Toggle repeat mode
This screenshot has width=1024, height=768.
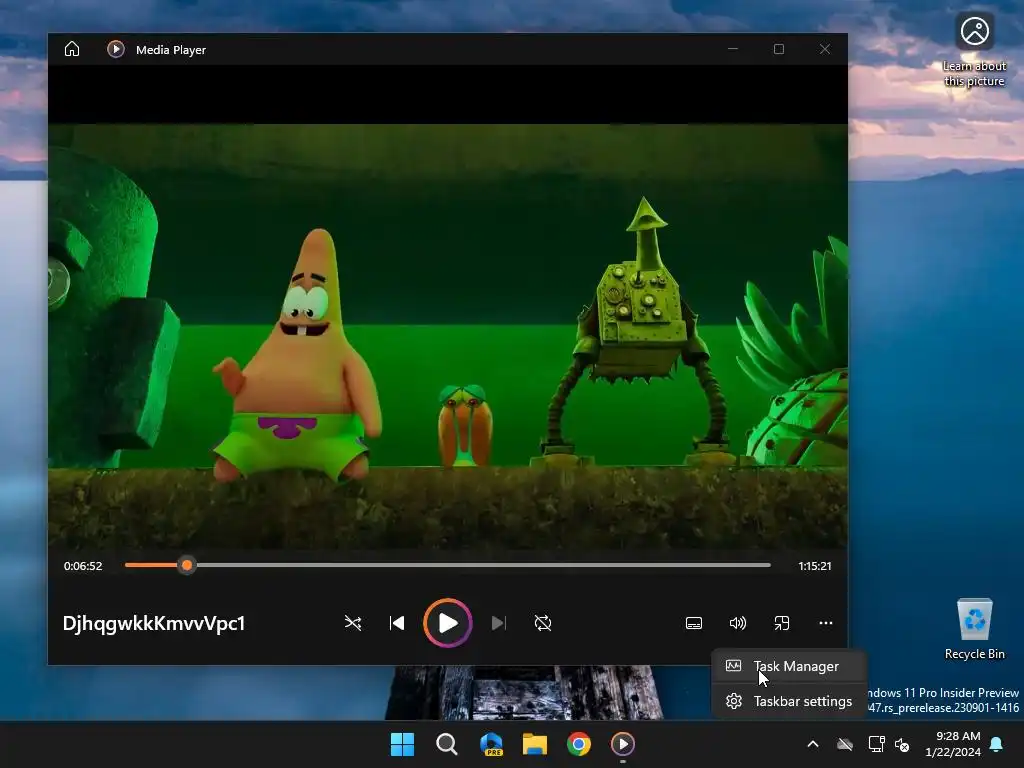tap(543, 623)
